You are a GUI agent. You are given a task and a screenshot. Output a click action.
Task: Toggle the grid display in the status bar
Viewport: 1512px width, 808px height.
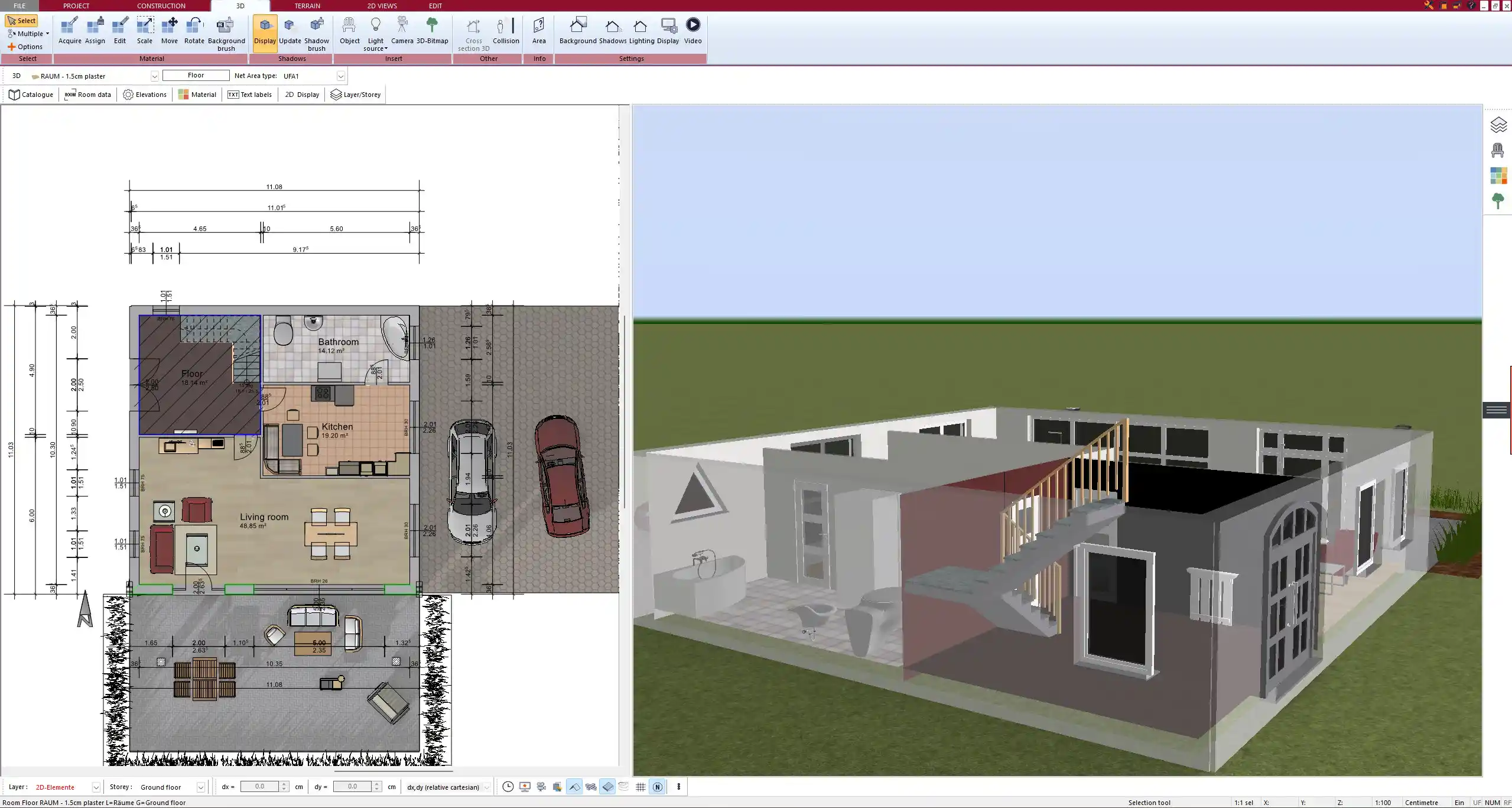[x=640, y=787]
